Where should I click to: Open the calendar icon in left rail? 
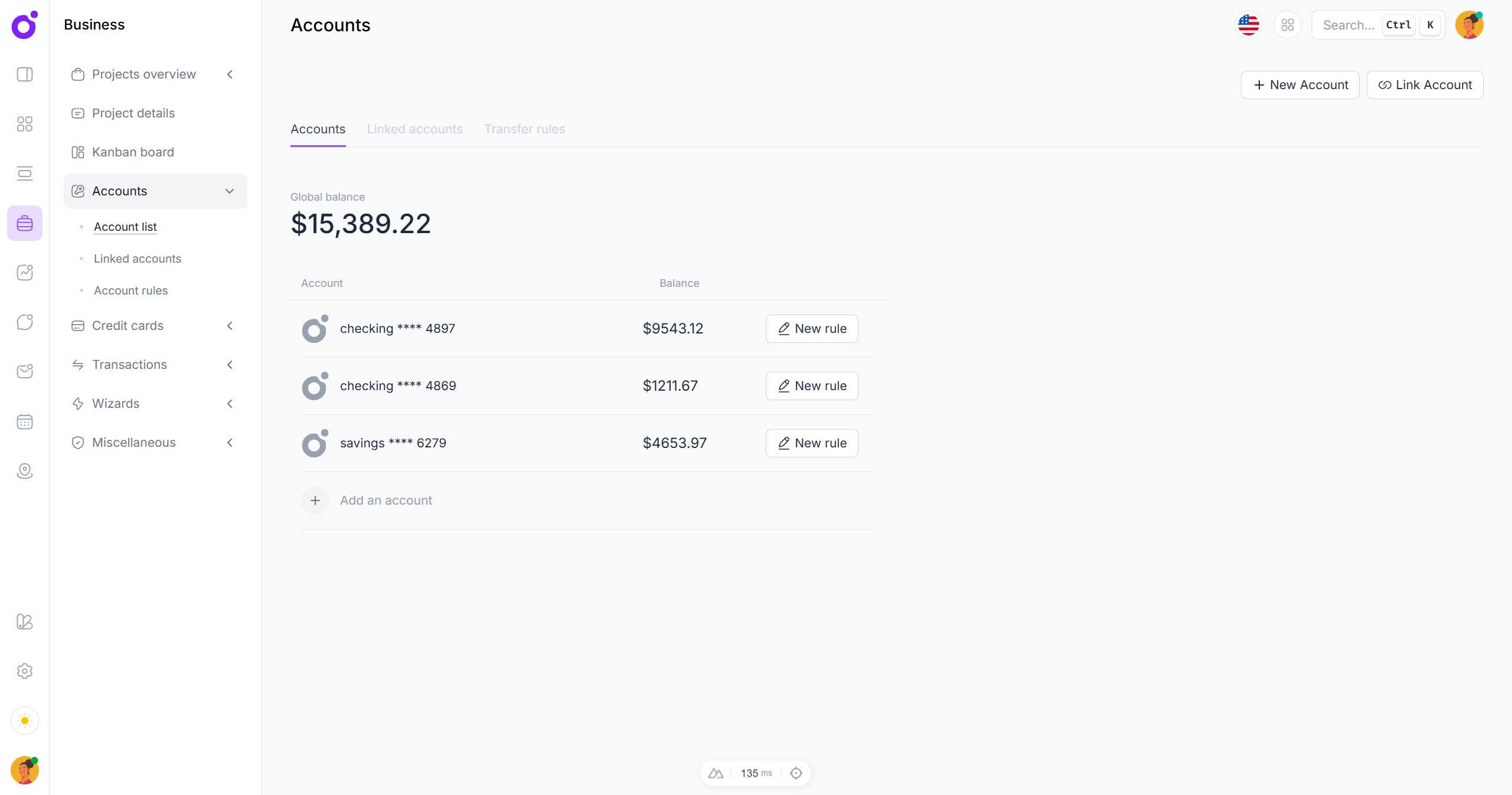pos(25,421)
